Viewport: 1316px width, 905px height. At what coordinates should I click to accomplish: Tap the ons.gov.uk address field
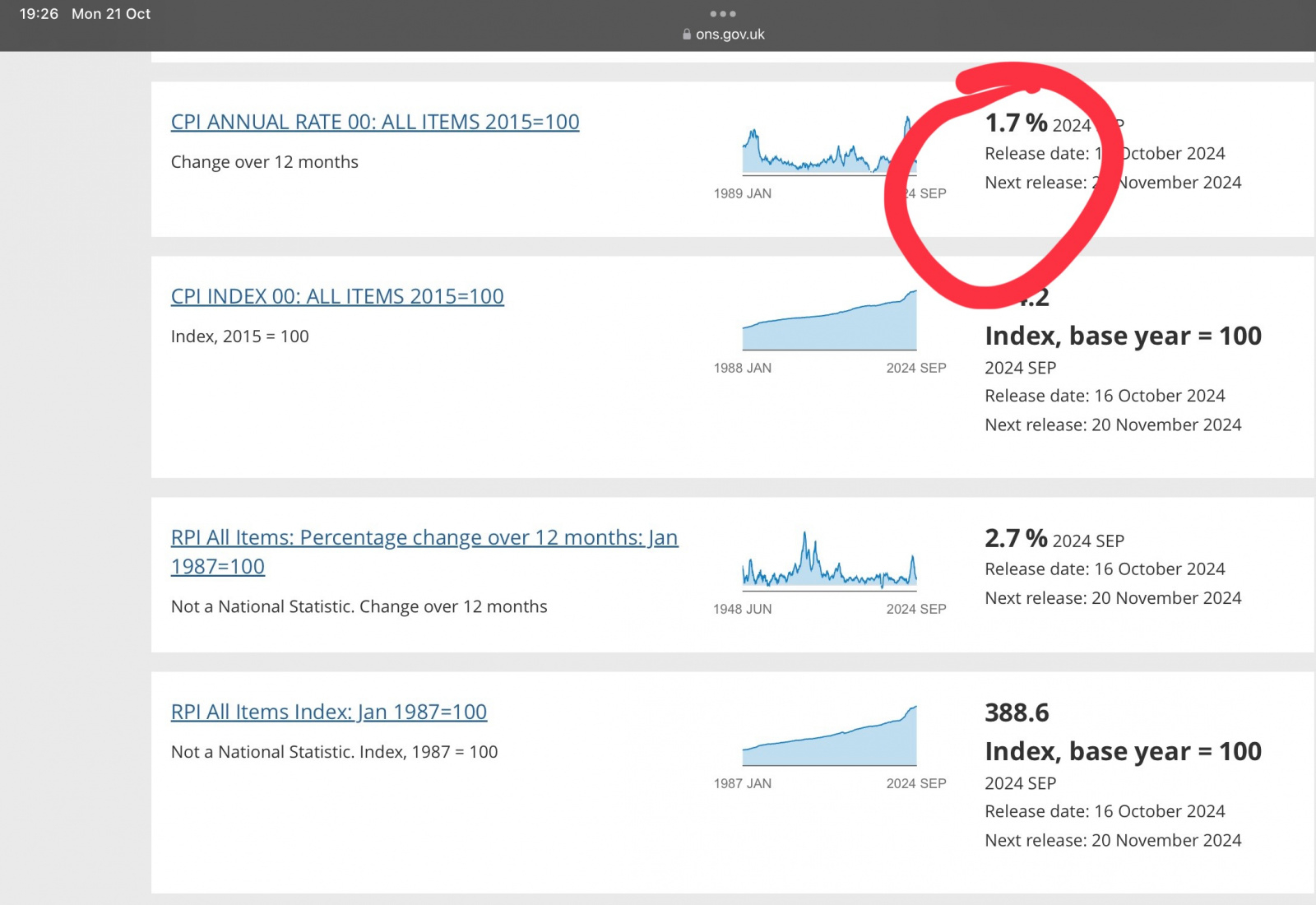click(x=730, y=35)
